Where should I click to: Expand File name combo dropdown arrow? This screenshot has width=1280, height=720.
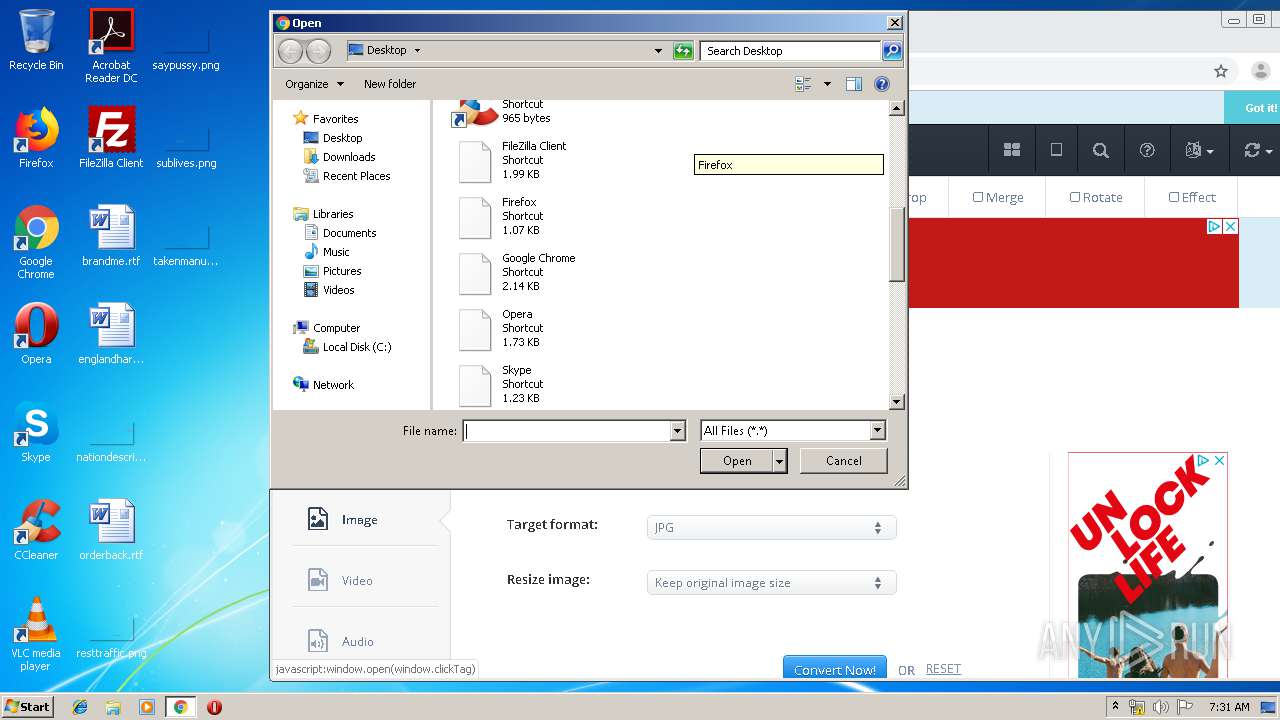pyautogui.click(x=677, y=431)
